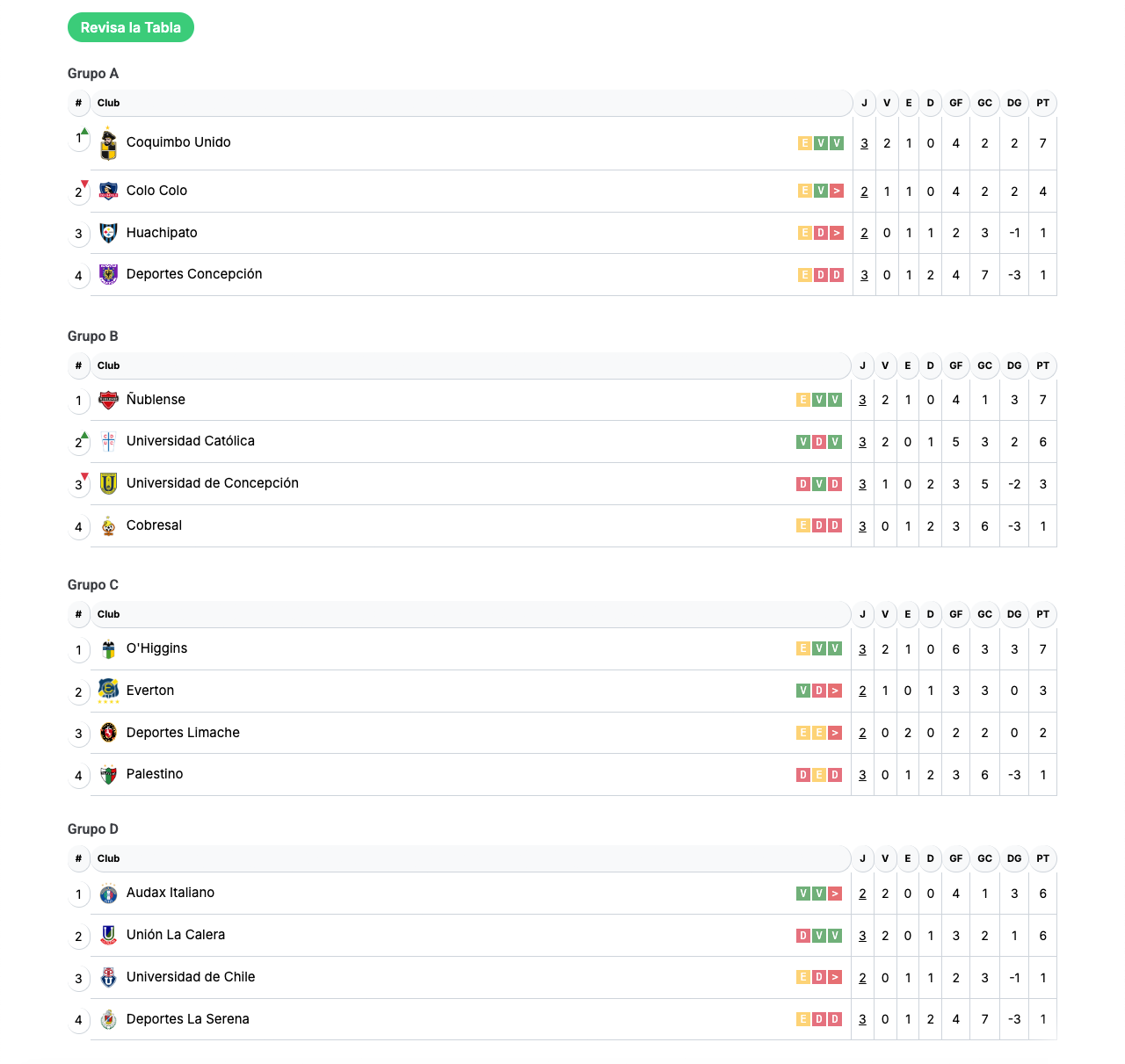Click Coquimbo Unido's matches played number
Viewport: 1125px width, 1064px height.
[x=864, y=143]
